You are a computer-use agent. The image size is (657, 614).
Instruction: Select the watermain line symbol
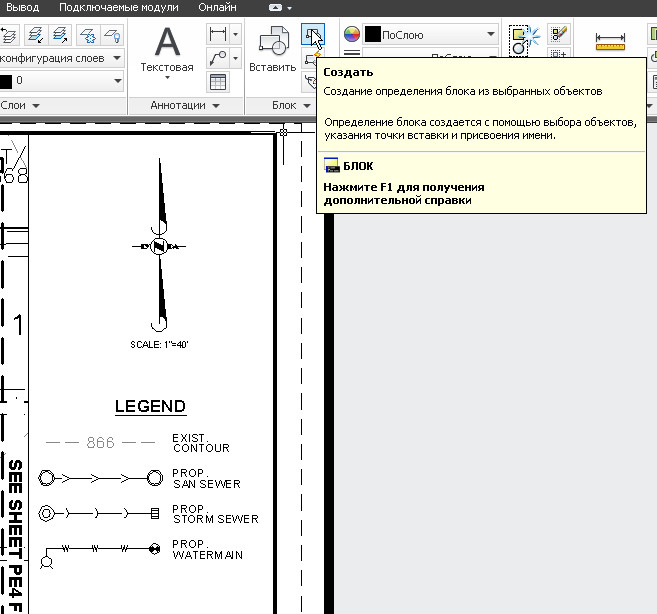pyautogui.click(x=100, y=554)
